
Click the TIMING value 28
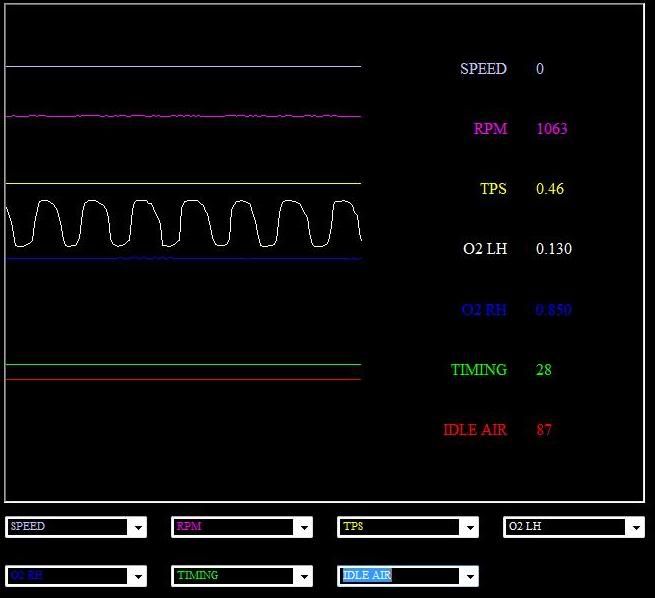click(x=544, y=370)
